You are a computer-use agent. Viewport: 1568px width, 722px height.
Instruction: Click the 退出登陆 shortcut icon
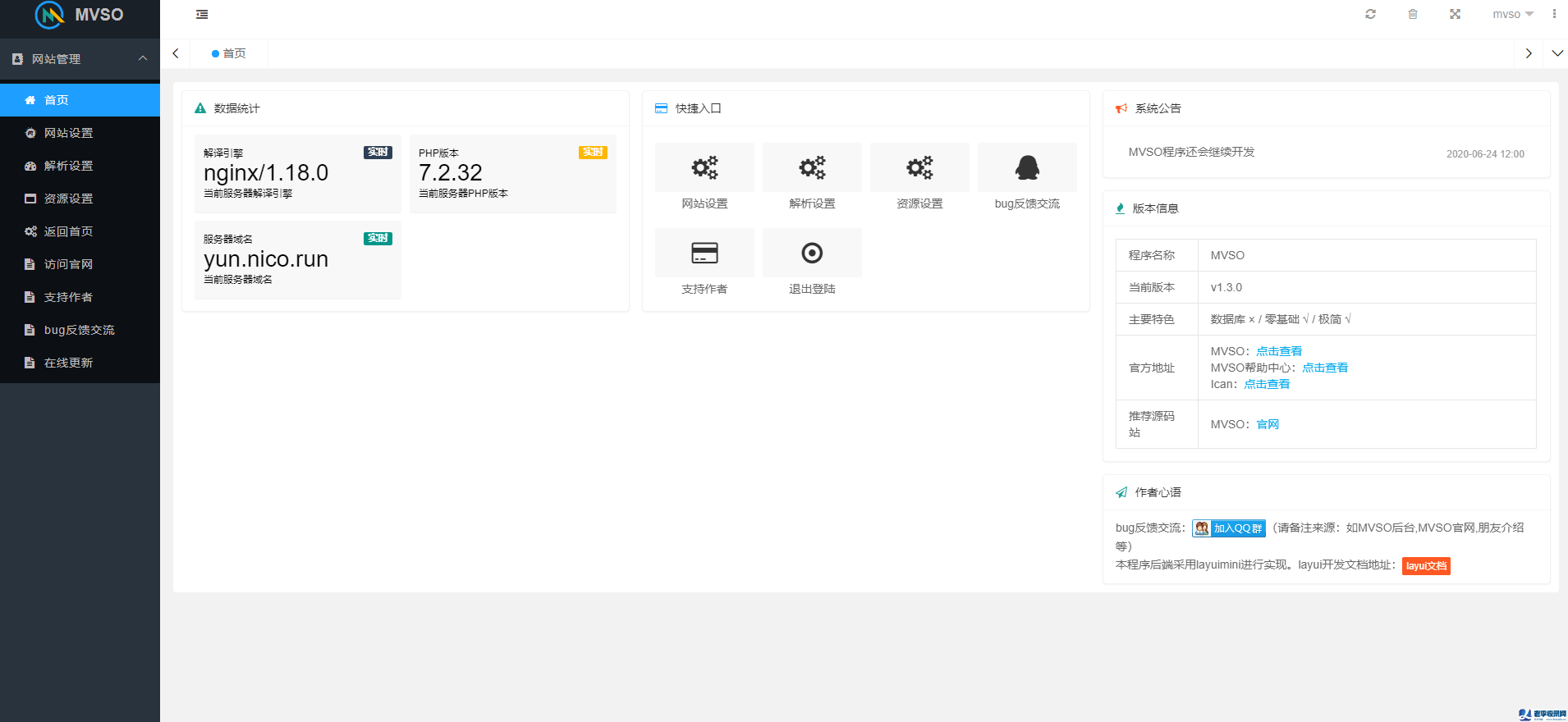coord(812,253)
